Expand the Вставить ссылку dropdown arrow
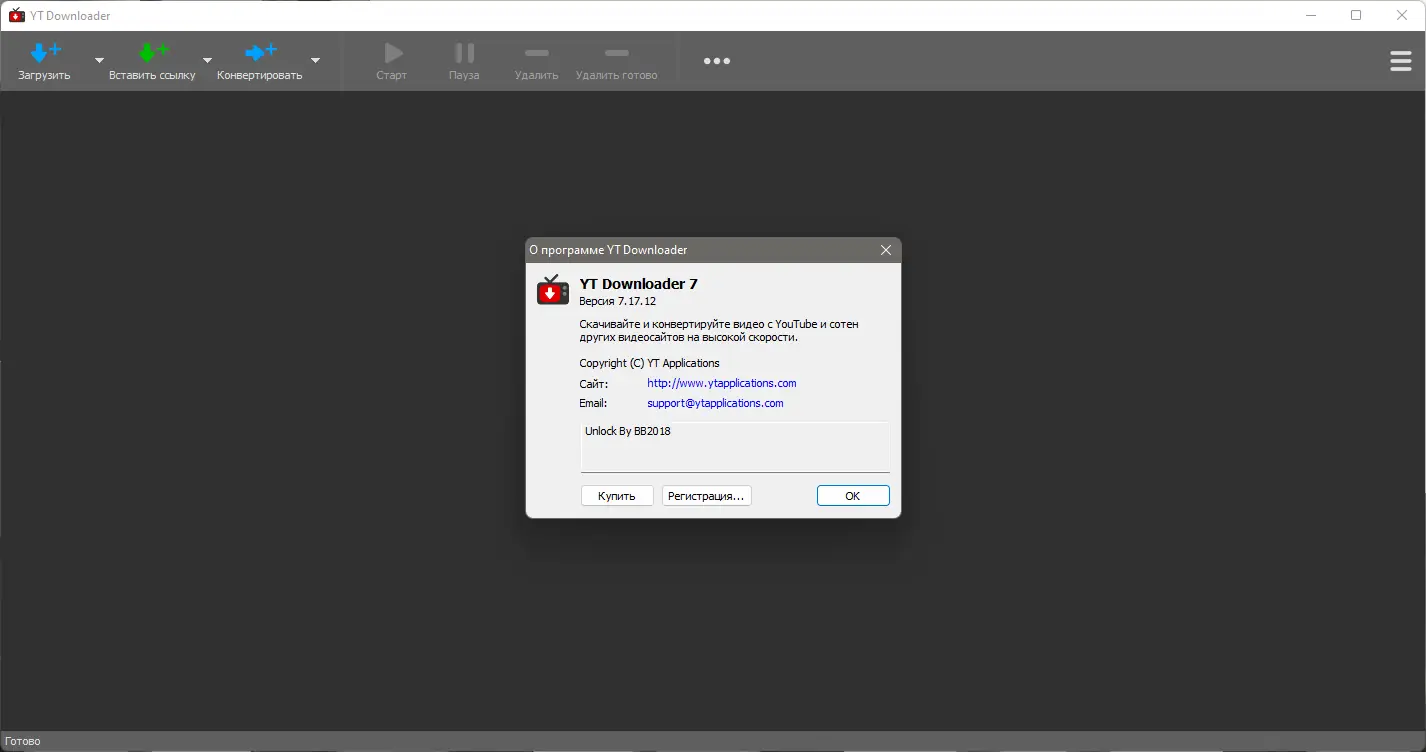1426x752 pixels. pyautogui.click(x=207, y=60)
